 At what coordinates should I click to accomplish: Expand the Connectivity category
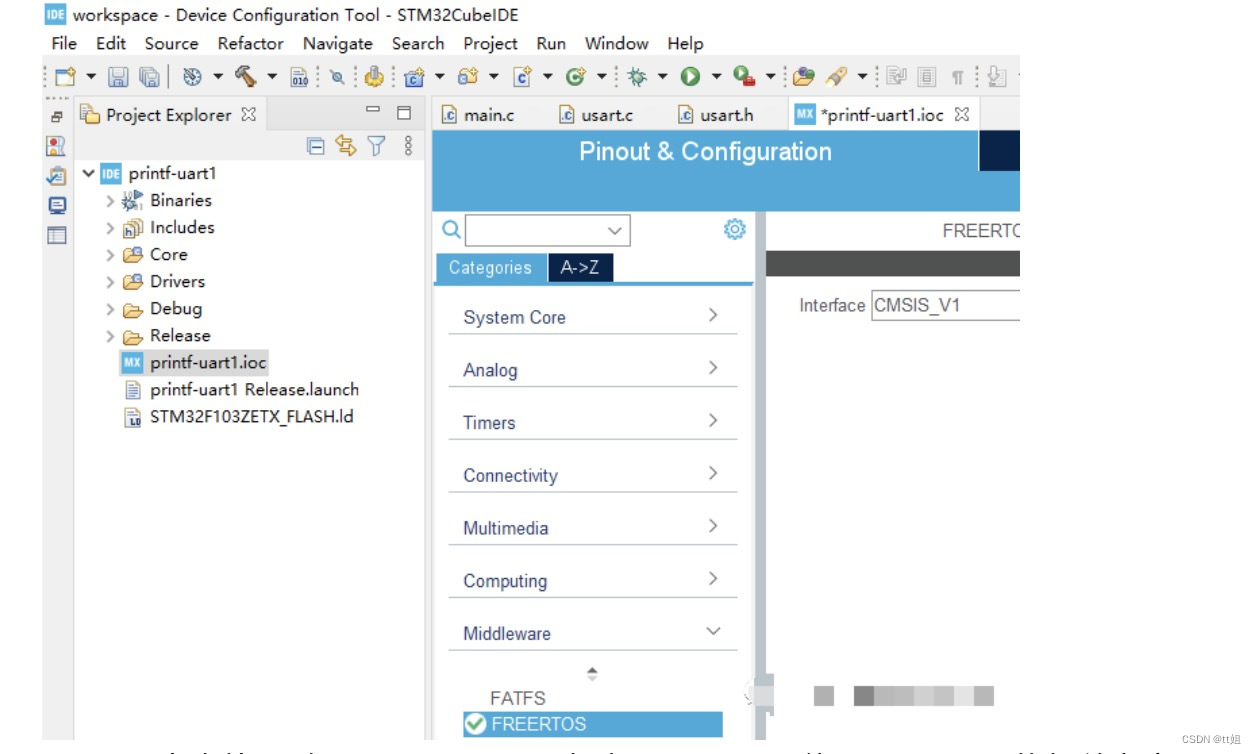click(592, 475)
